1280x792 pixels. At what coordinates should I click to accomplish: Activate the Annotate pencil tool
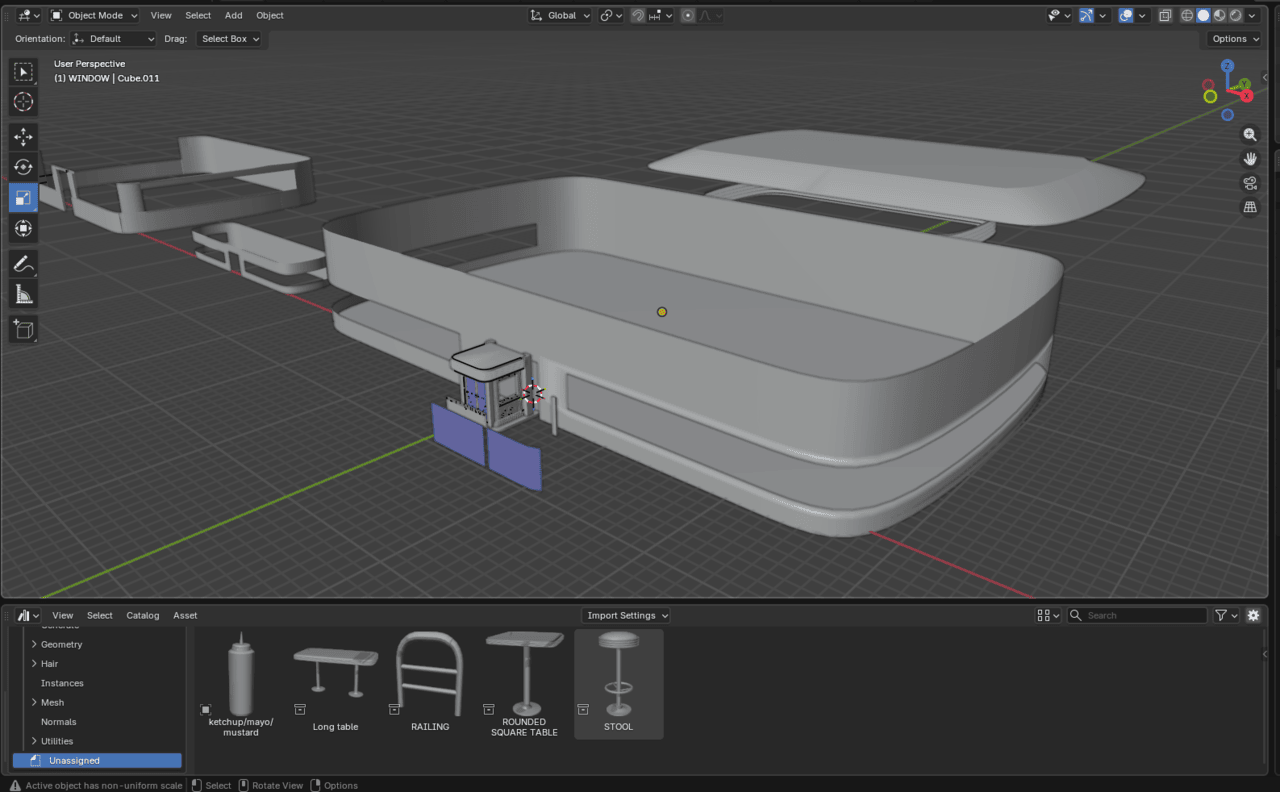click(x=23, y=264)
